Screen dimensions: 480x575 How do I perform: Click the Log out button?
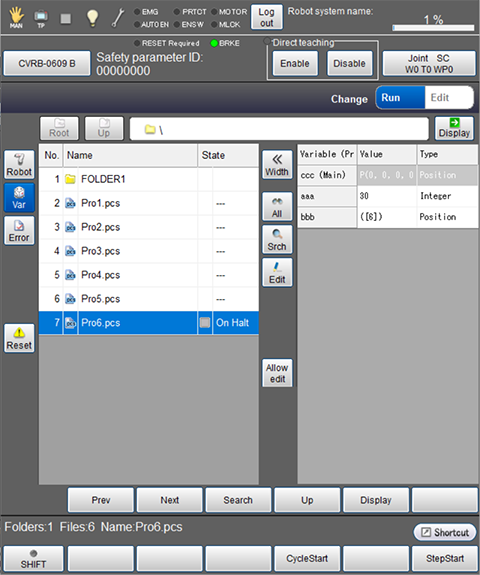[x=267, y=17]
